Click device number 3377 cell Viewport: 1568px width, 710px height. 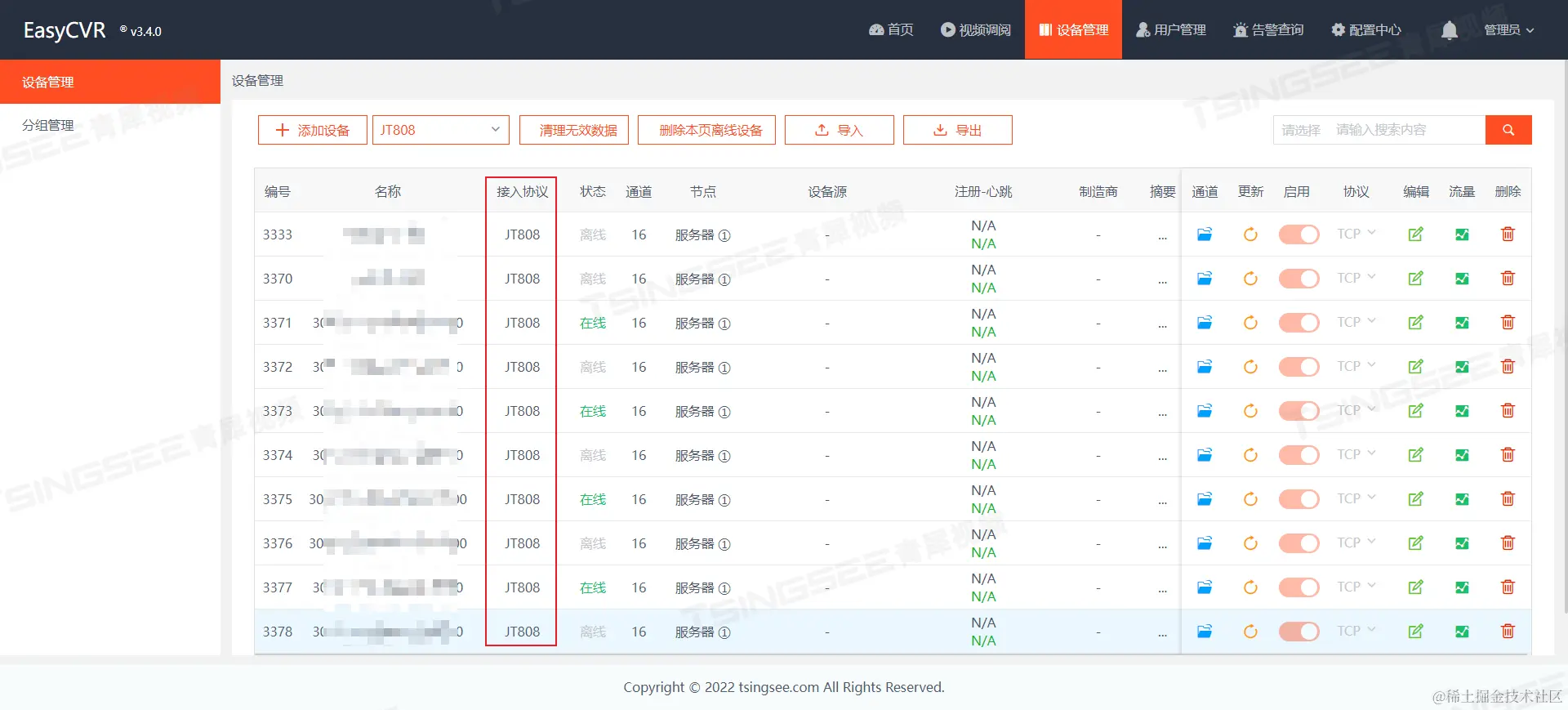pyautogui.click(x=278, y=587)
